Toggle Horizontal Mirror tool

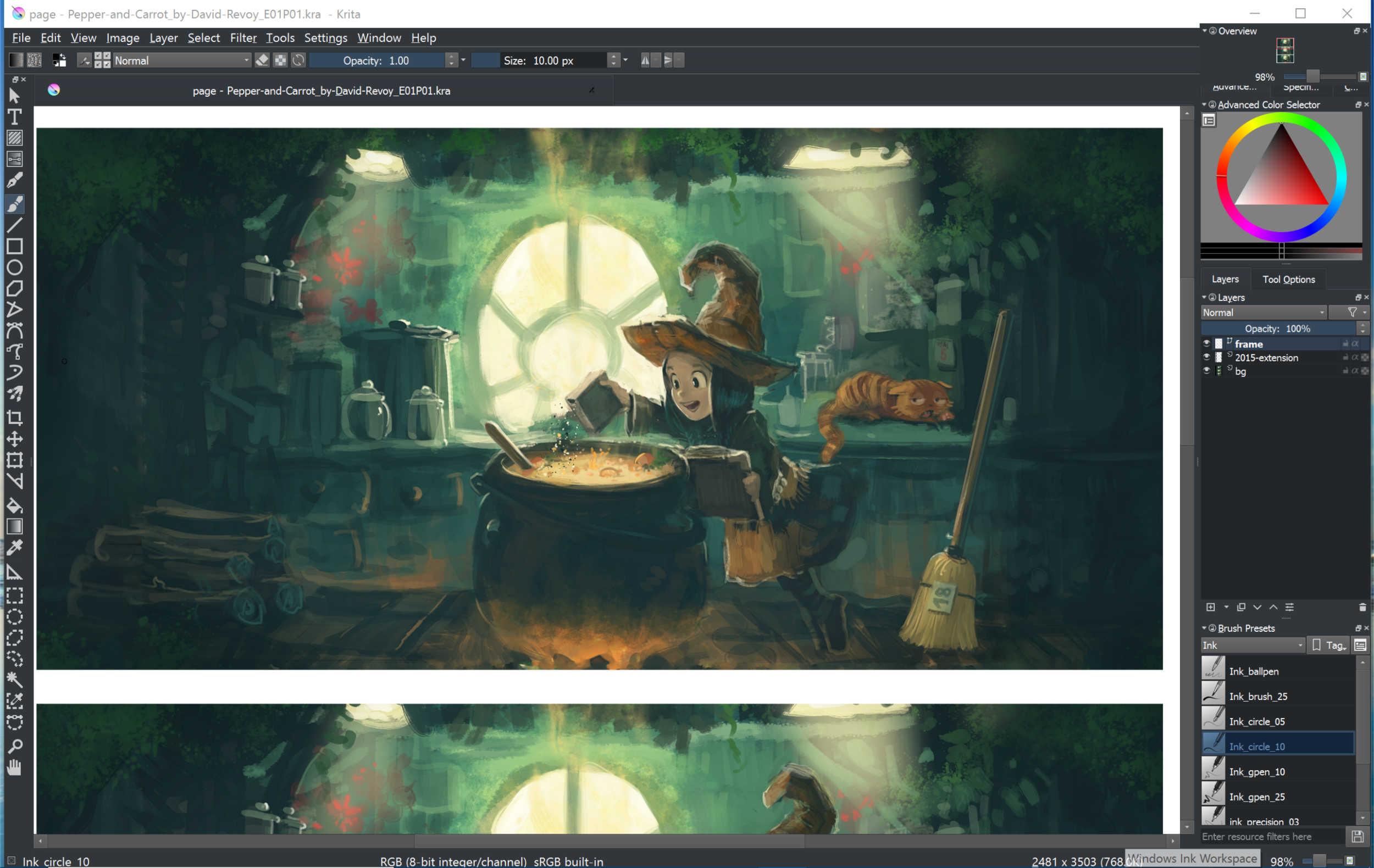pos(645,60)
